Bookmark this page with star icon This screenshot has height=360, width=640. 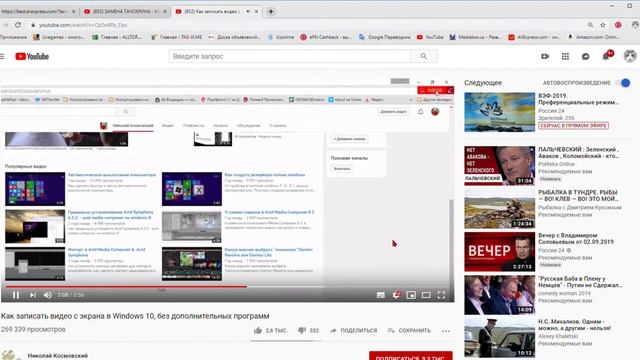pyautogui.click(x=603, y=25)
